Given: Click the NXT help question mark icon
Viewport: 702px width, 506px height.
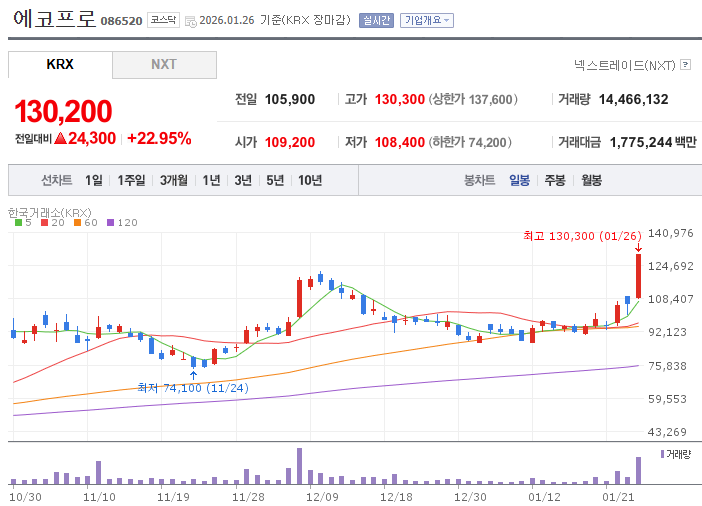Looking at the screenshot, I should pos(685,64).
